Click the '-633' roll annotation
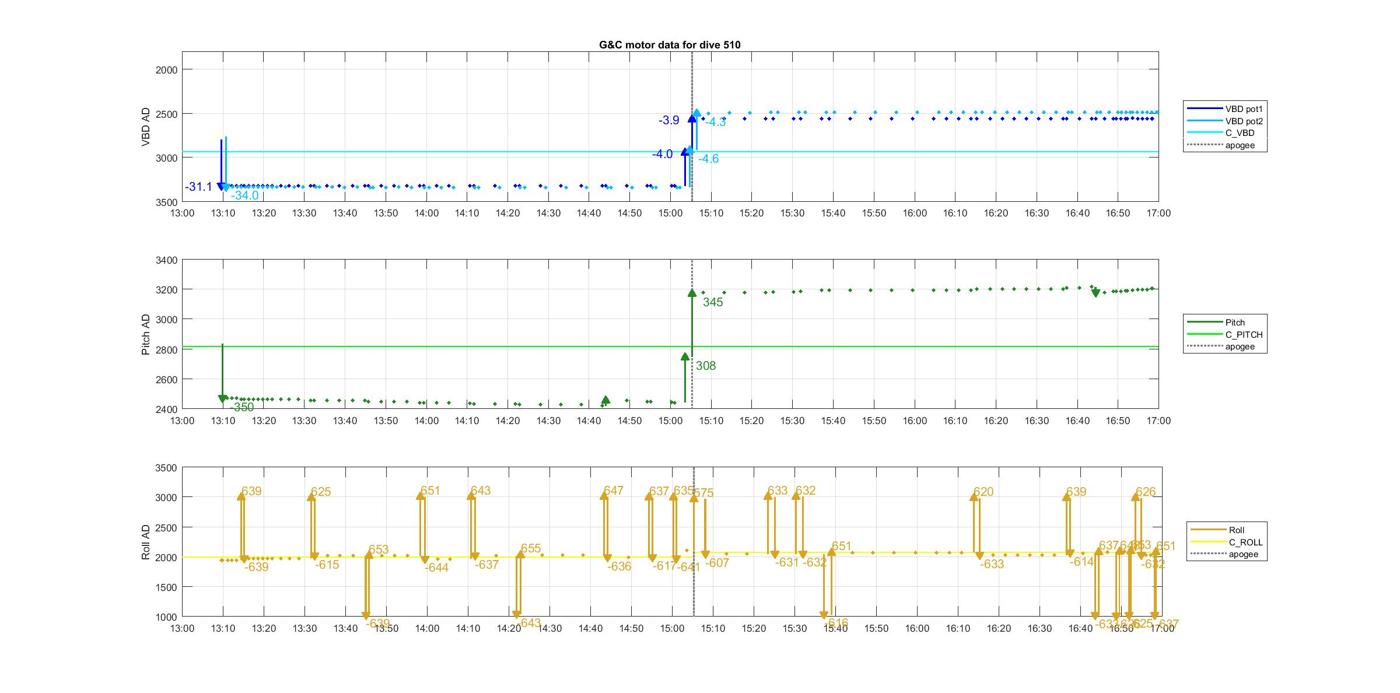1400x693 pixels. click(992, 565)
